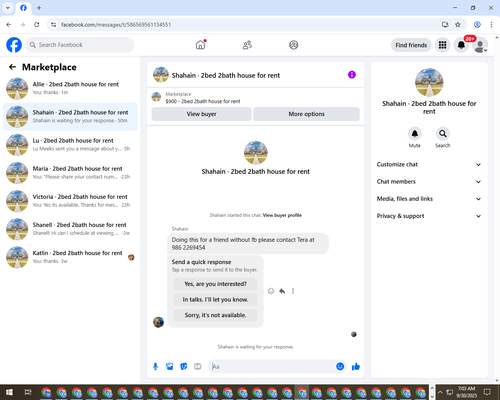Viewport: 500px width, 400px height.
Task: Show hidden system tray icons
Action: pos(440,392)
